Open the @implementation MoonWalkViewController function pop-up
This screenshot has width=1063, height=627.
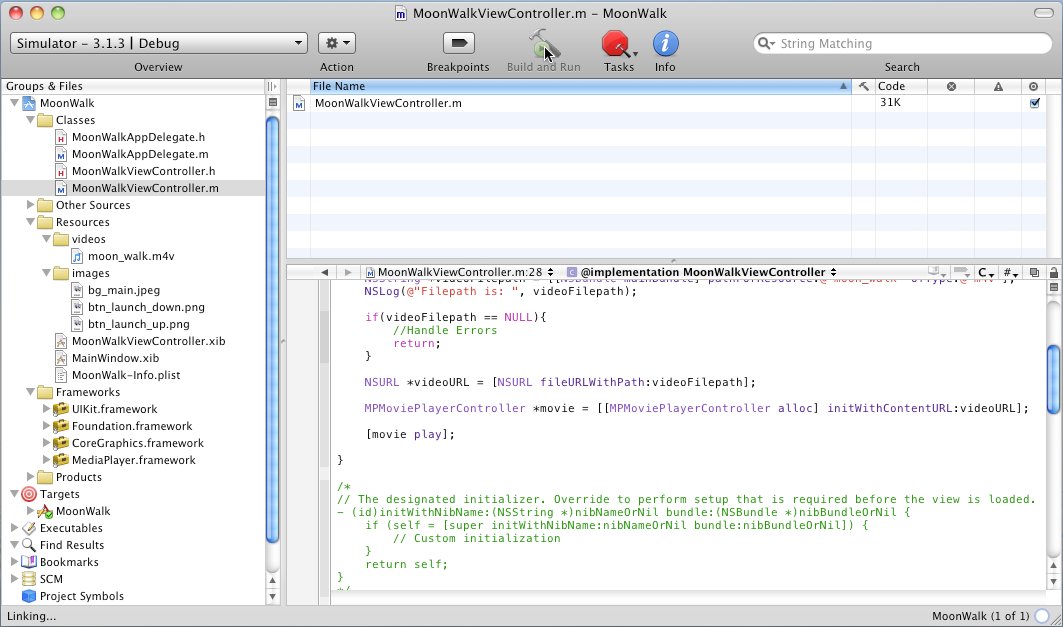701,272
